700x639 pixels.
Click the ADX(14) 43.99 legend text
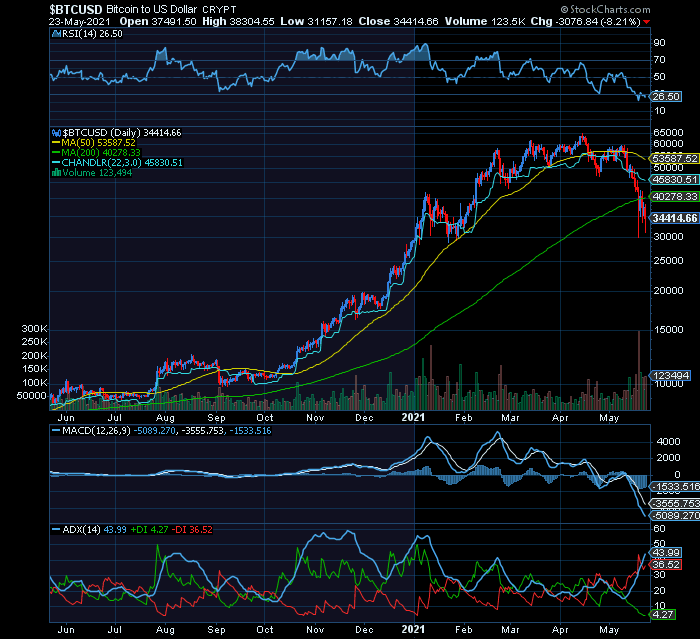[94, 530]
